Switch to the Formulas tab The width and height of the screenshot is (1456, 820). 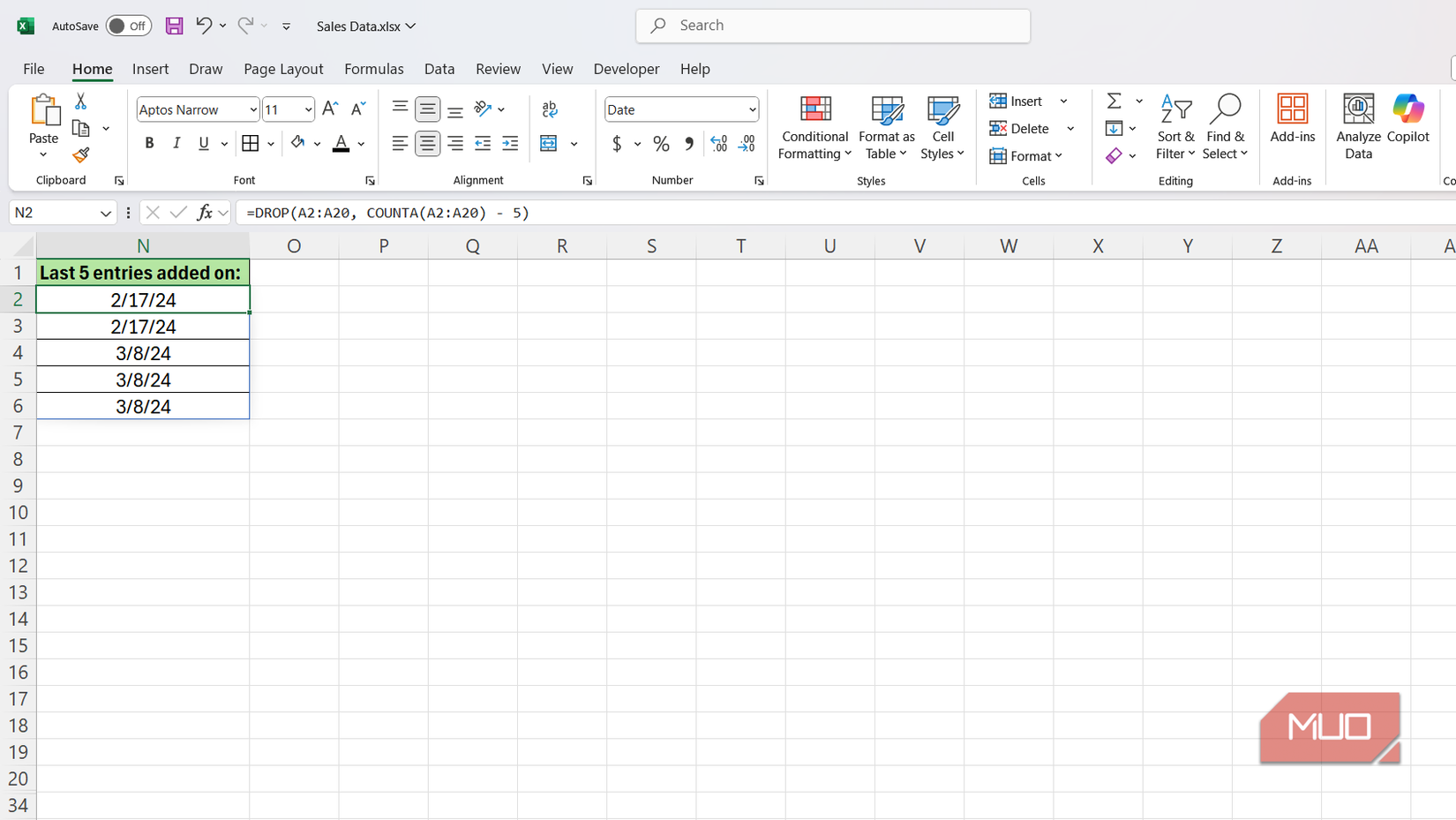[x=373, y=69]
